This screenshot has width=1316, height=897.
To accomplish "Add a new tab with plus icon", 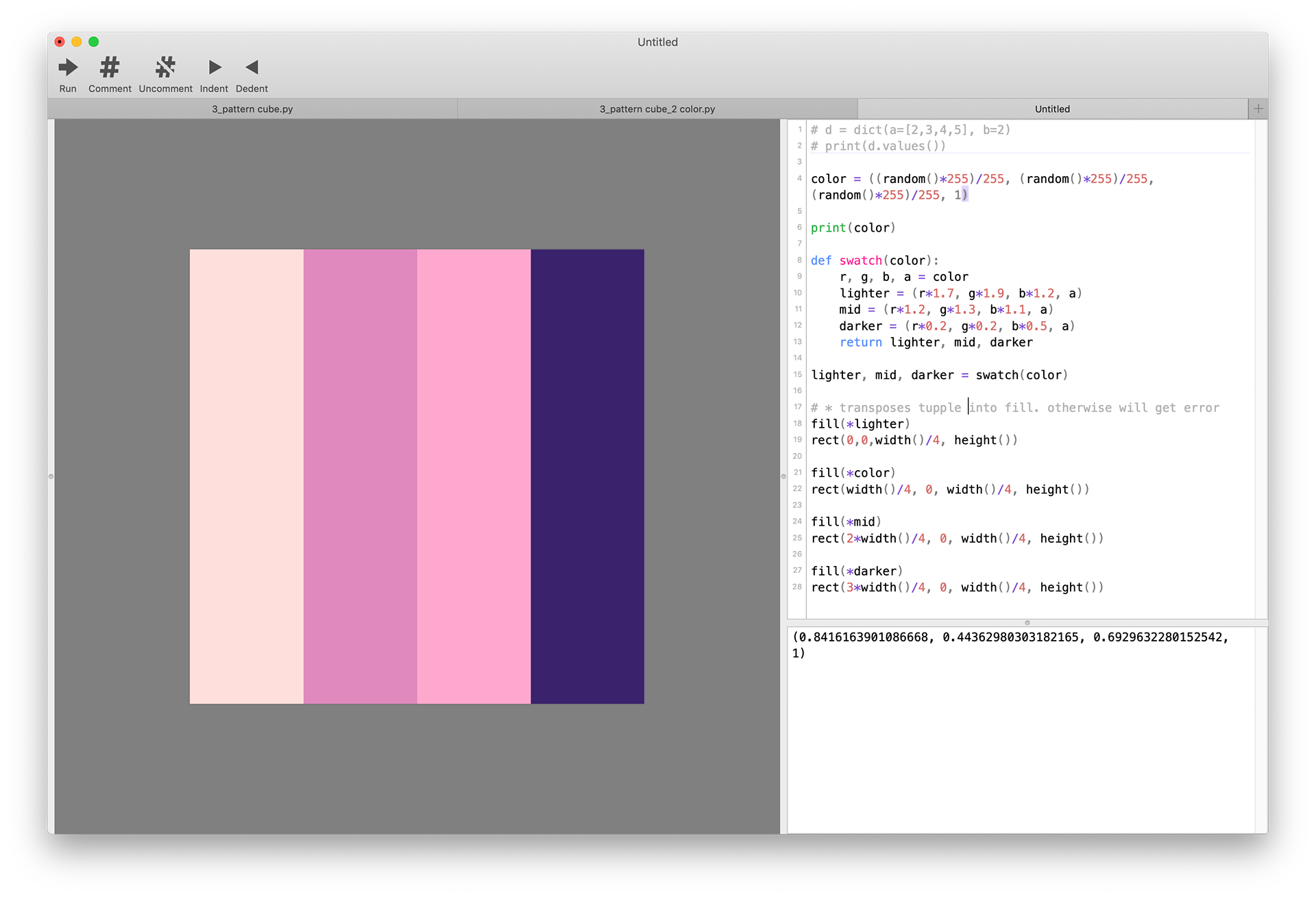I will 1258,109.
